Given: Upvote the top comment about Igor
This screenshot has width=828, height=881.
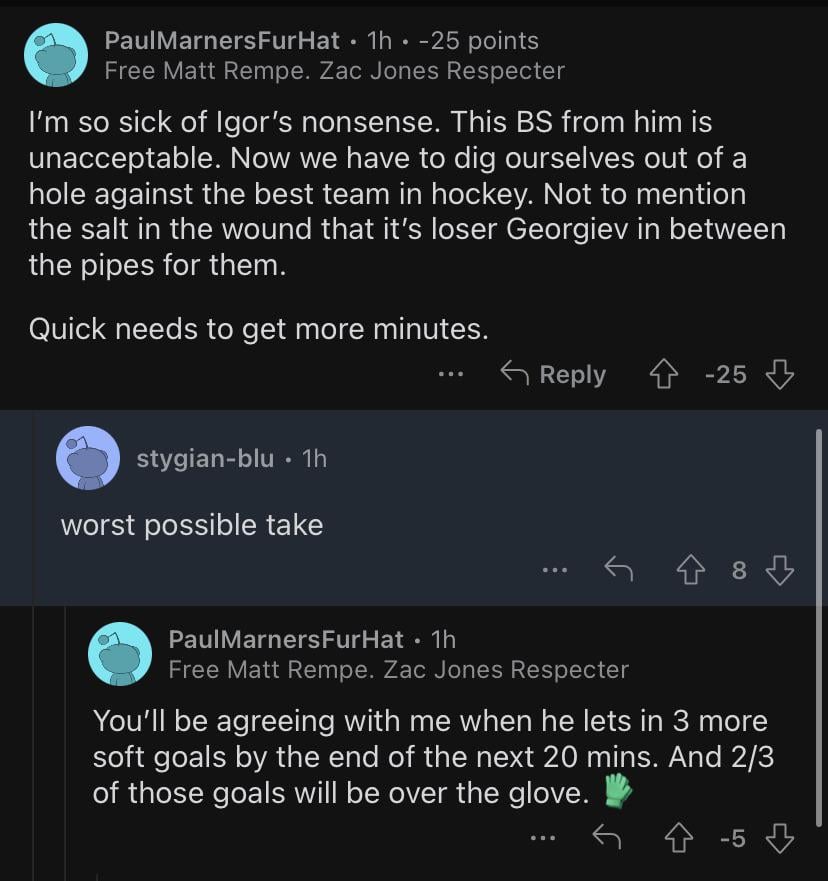Looking at the screenshot, I should pyautogui.click(x=663, y=374).
